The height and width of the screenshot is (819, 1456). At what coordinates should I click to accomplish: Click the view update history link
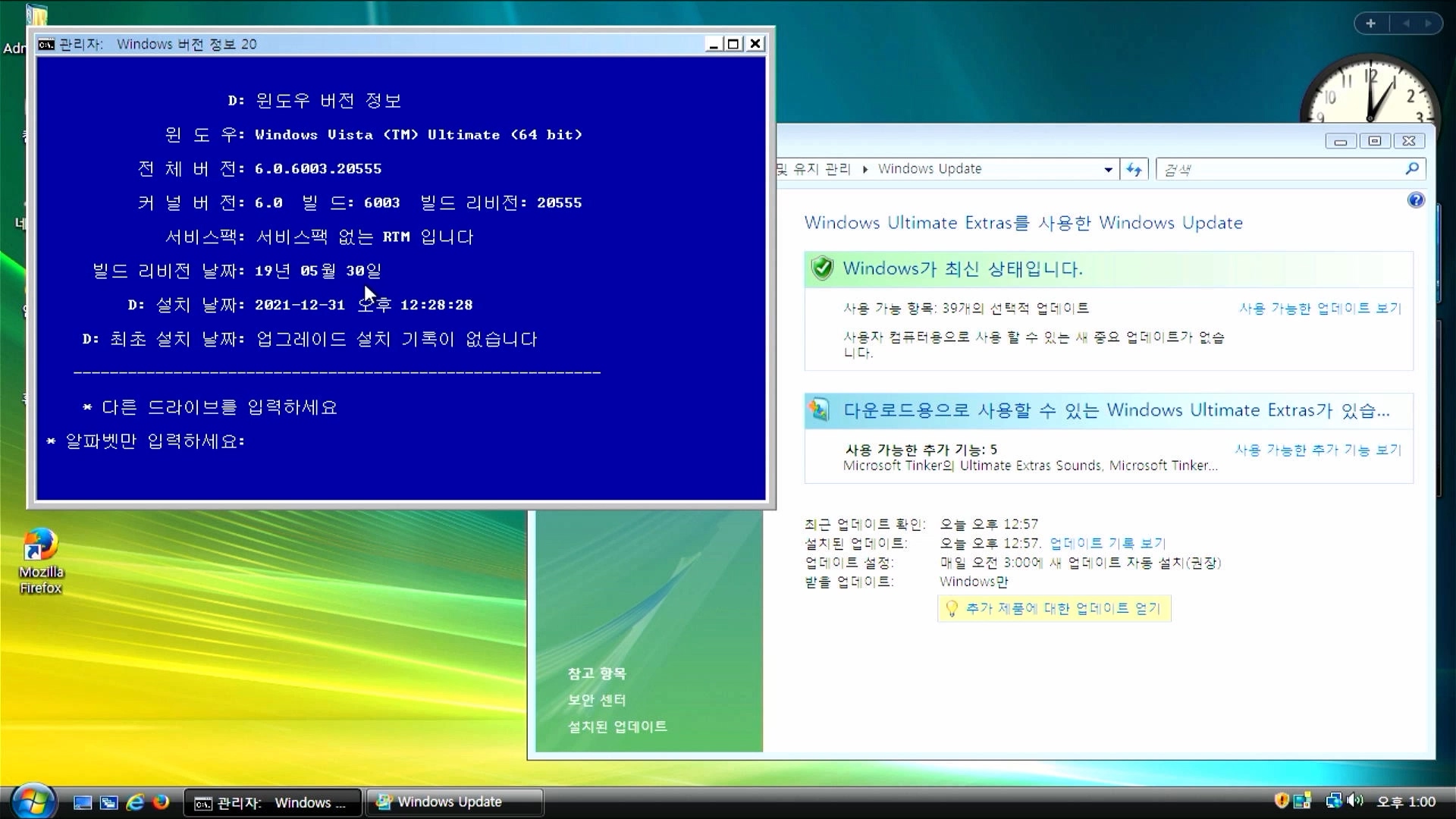tap(1107, 543)
